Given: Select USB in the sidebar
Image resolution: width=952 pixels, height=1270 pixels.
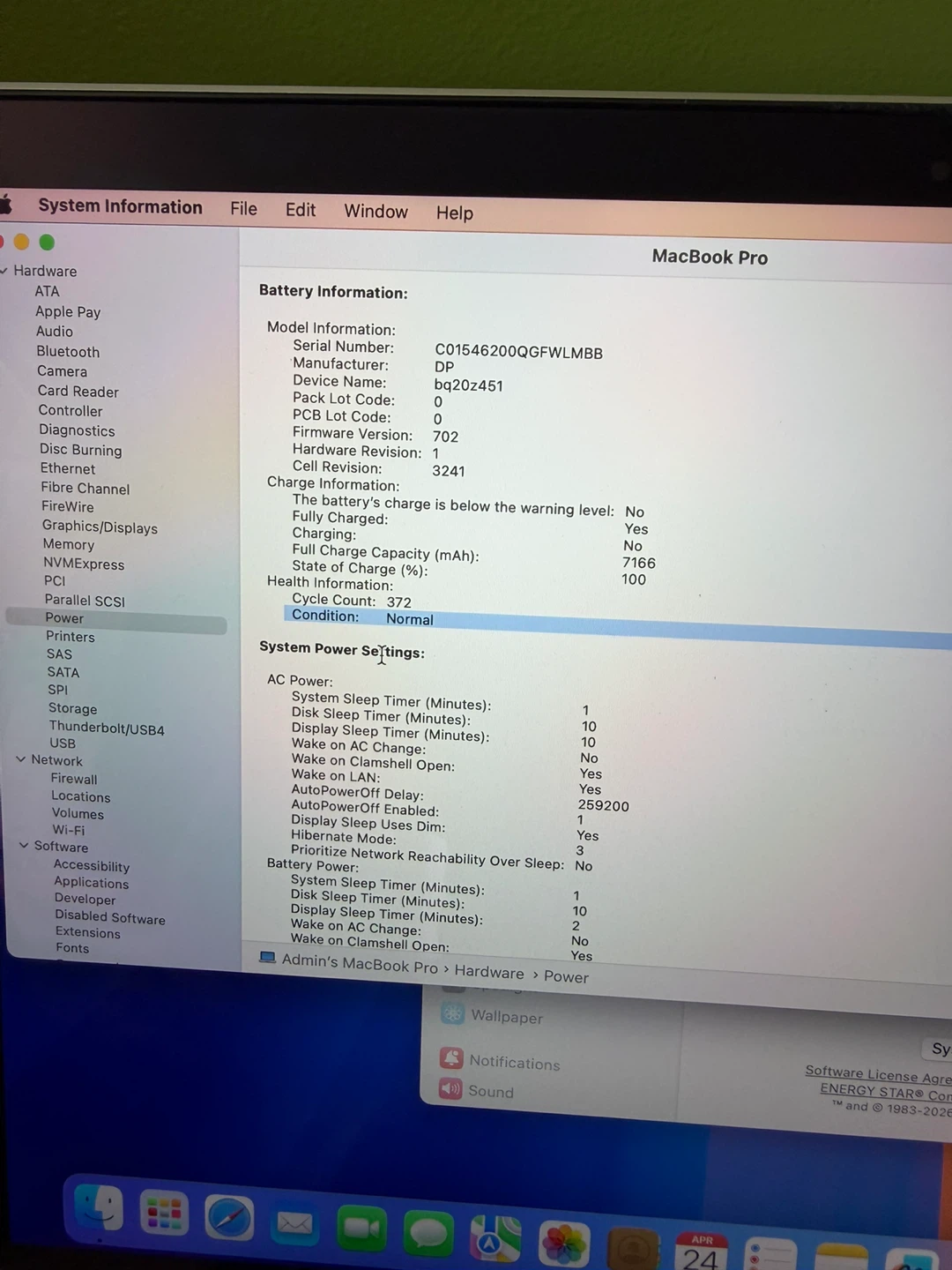Looking at the screenshot, I should [62, 743].
